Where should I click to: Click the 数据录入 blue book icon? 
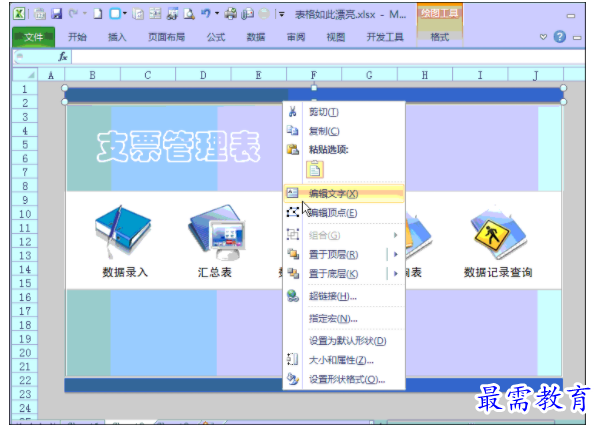point(123,232)
